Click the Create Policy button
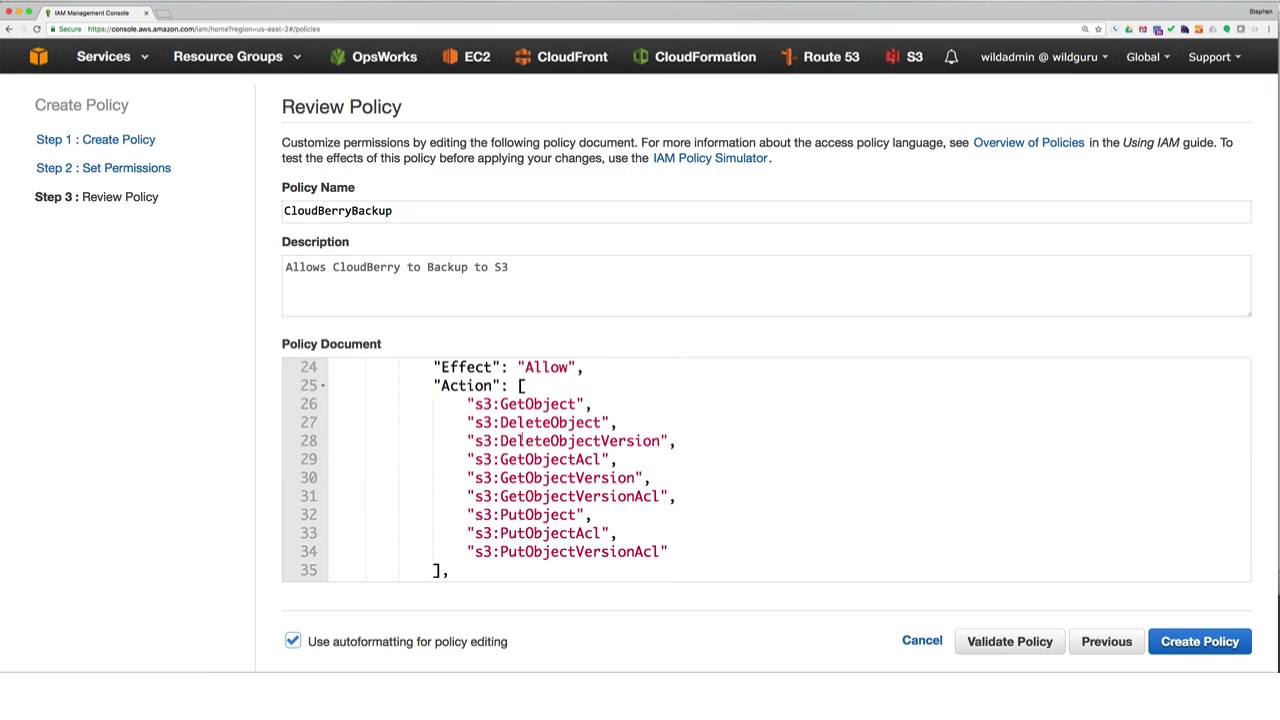The height and width of the screenshot is (720, 1280). (x=1199, y=641)
